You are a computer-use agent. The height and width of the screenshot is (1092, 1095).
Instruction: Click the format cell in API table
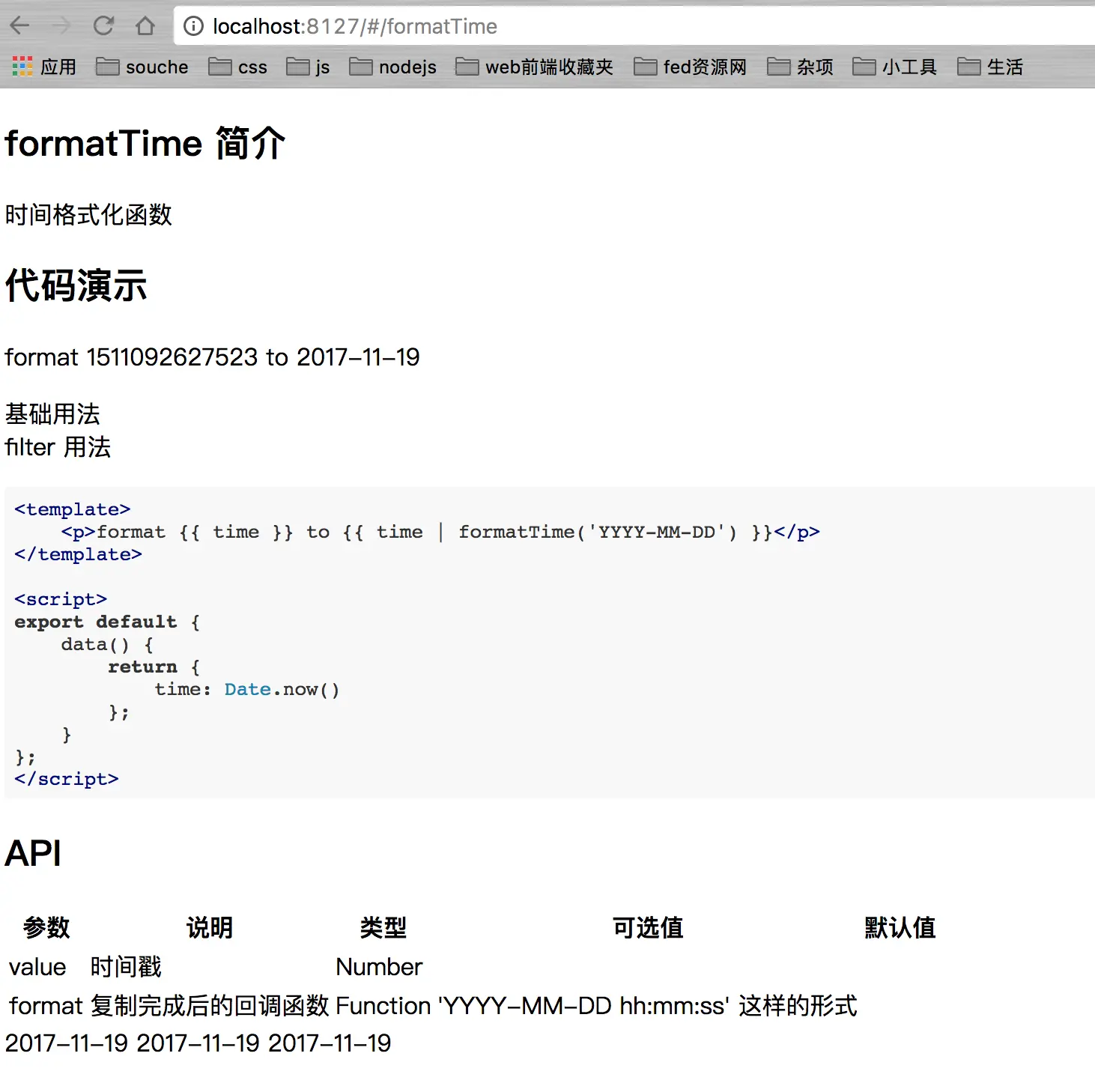[45, 1006]
